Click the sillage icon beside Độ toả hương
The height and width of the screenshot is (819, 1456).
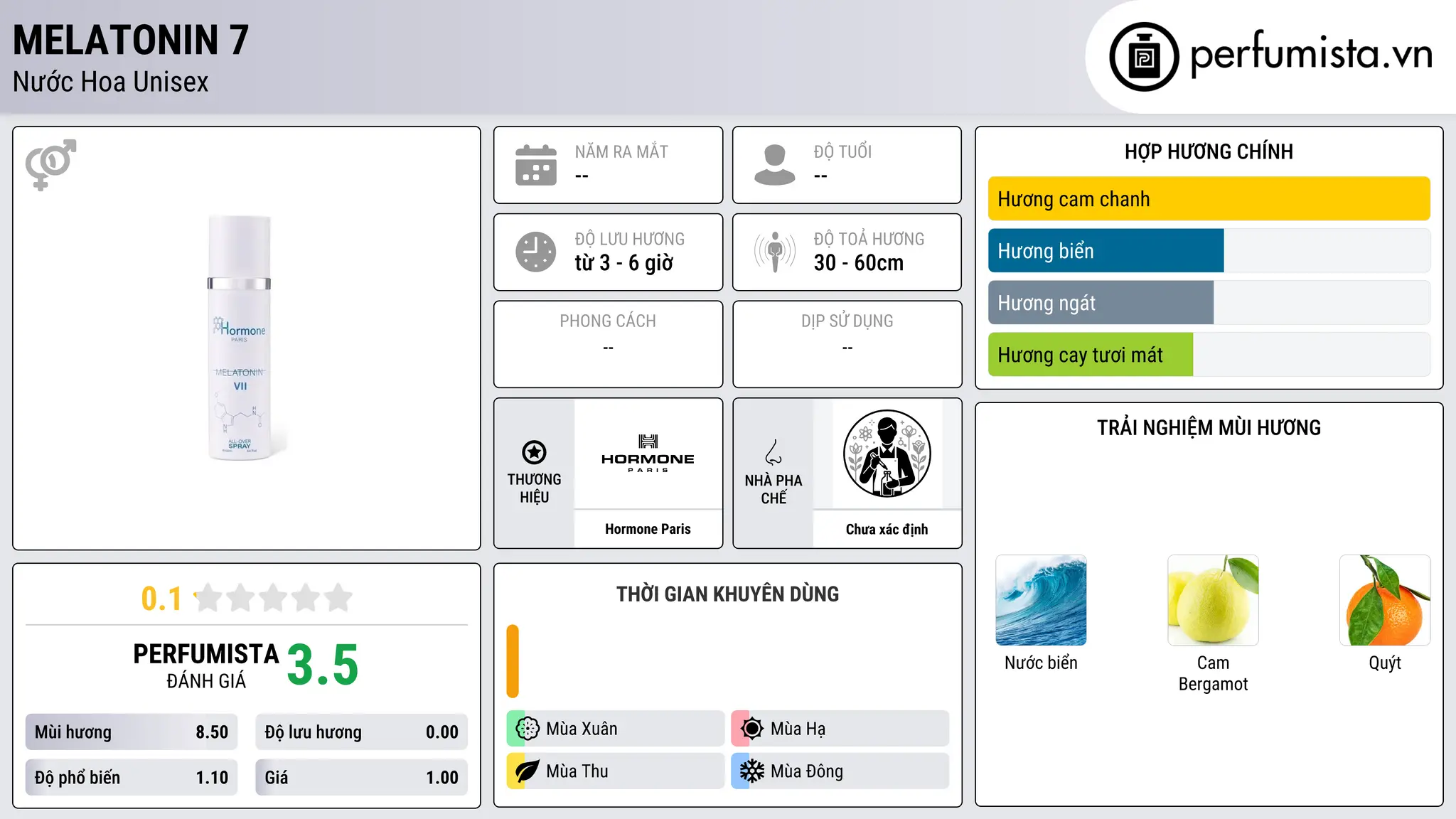click(x=775, y=252)
